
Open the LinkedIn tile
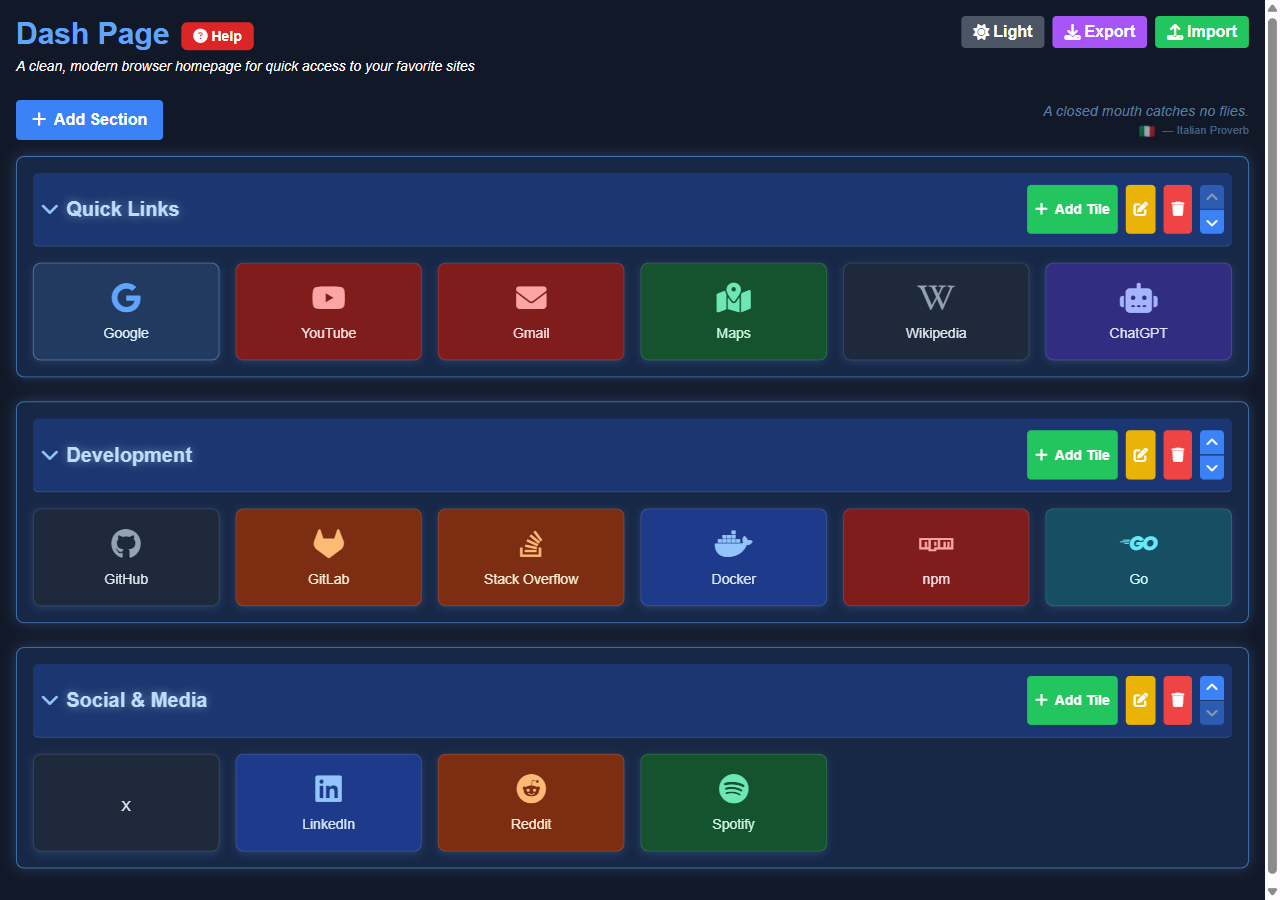pos(328,803)
